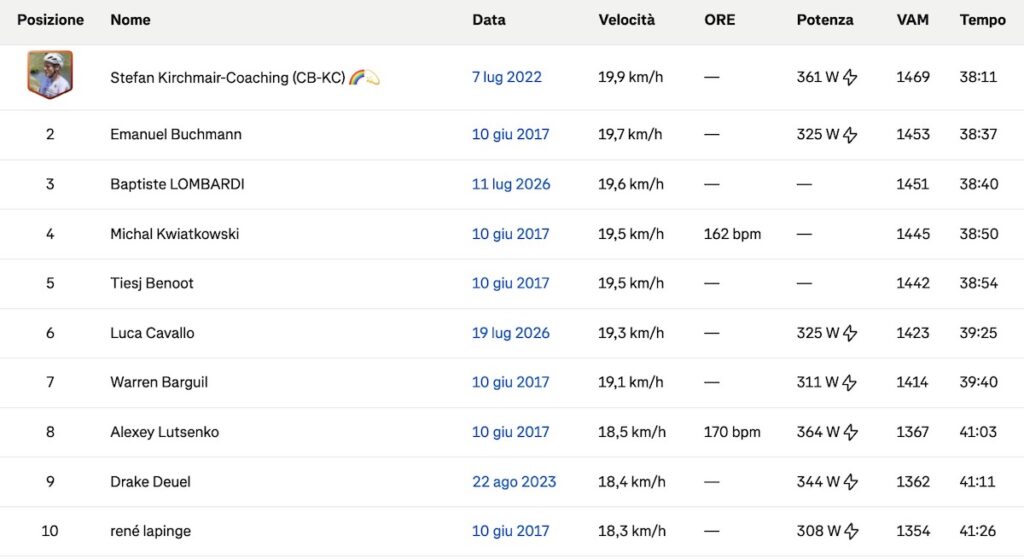Click bolt icon next to Emanuel Buchmann's 325 W
Image resolution: width=1024 pixels, height=559 pixels.
pyautogui.click(x=850, y=135)
